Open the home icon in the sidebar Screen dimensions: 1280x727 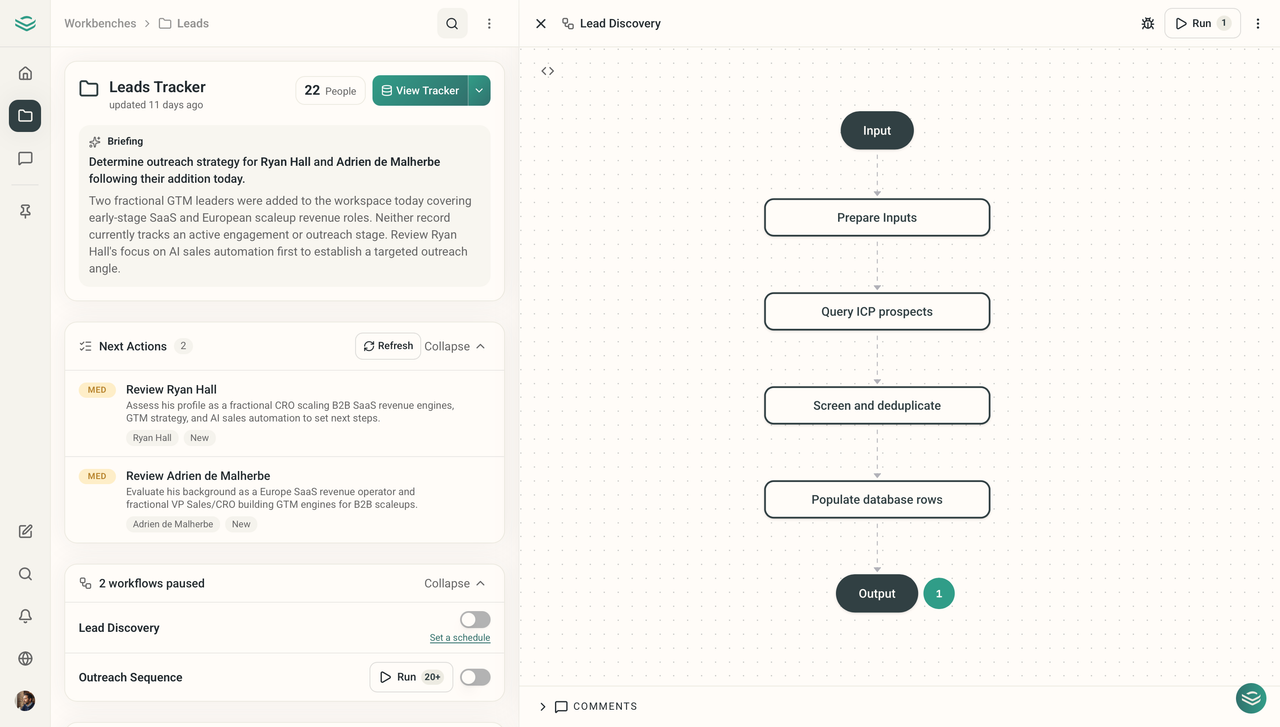pos(25,73)
